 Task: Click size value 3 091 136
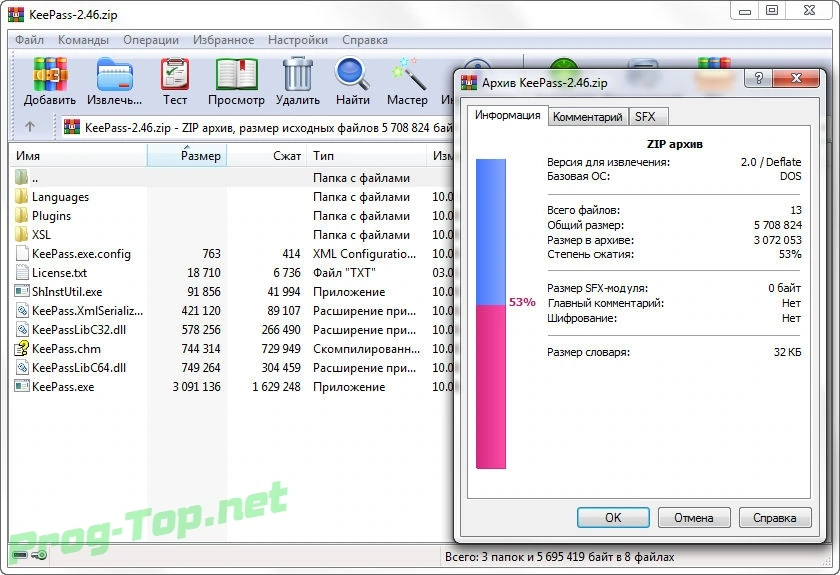coord(197,387)
